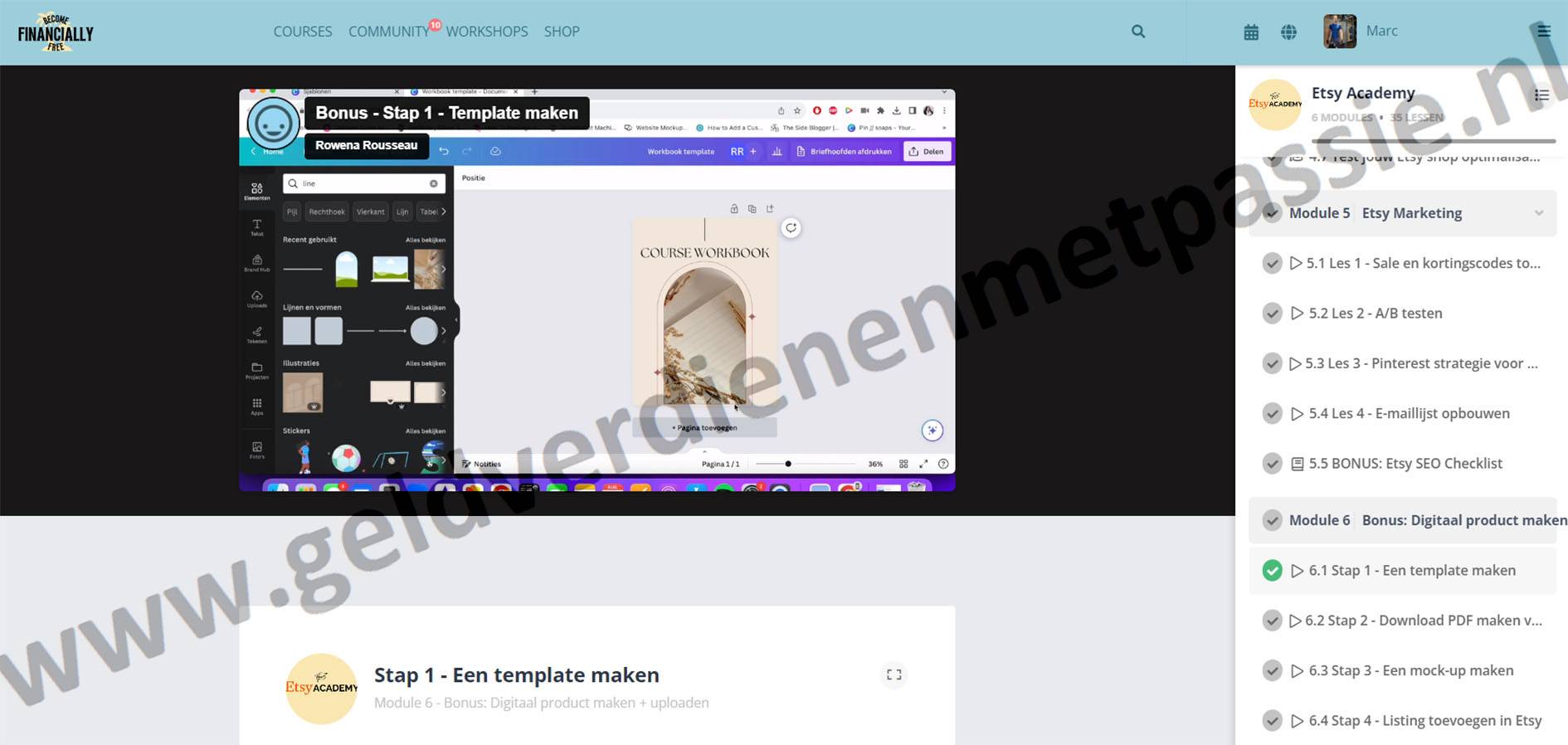
Task: Click the globe language icon
Action: (x=1288, y=32)
